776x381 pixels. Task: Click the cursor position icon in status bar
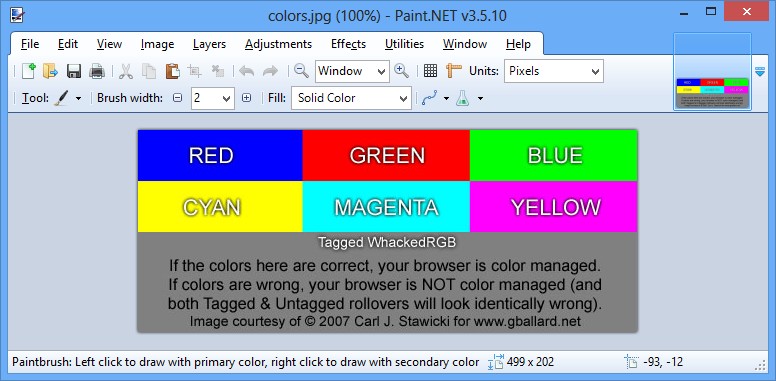pyautogui.click(x=631, y=362)
